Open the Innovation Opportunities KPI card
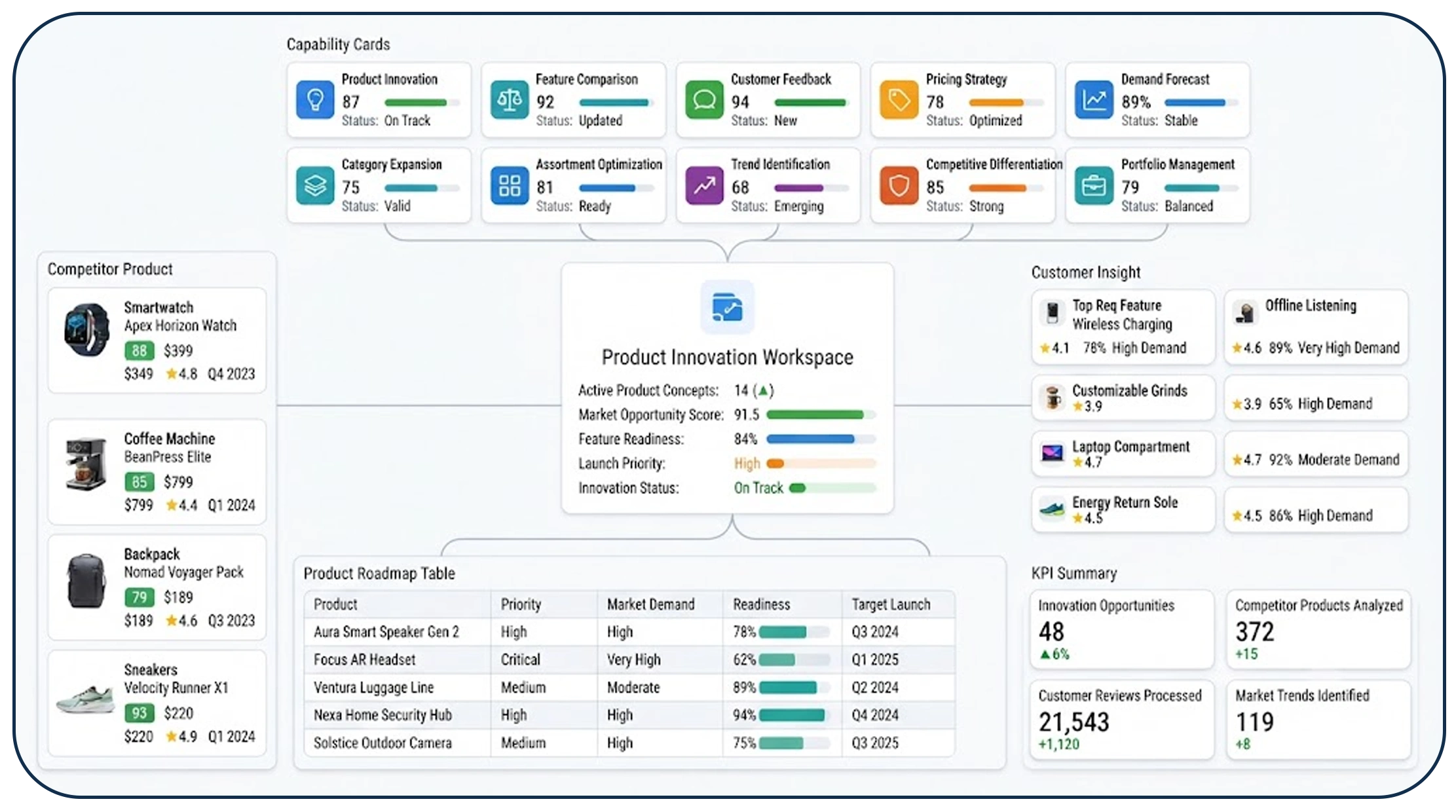Image resolution: width=1456 pixels, height=812 pixels. pos(1121,629)
